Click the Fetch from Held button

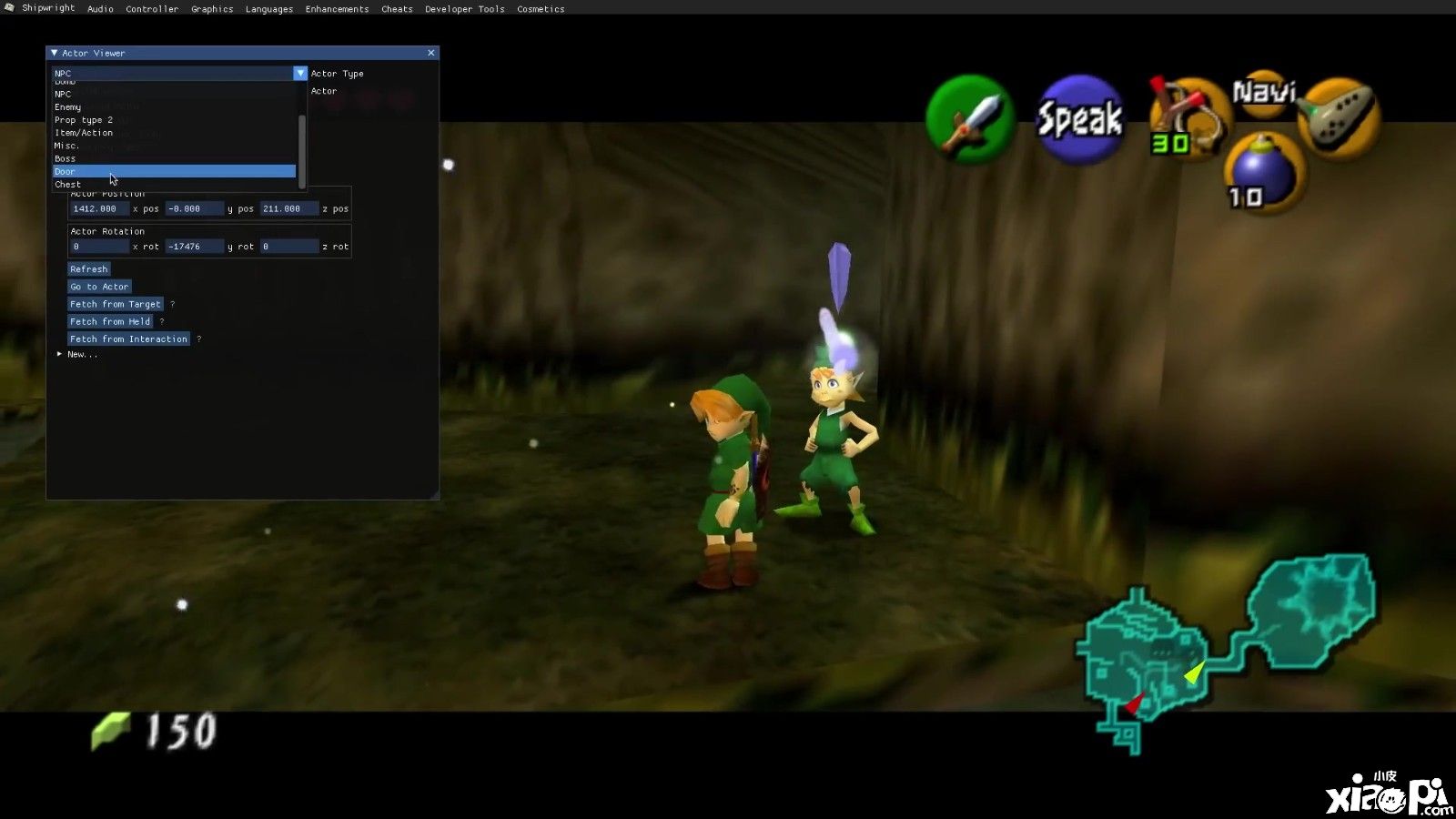click(x=110, y=321)
